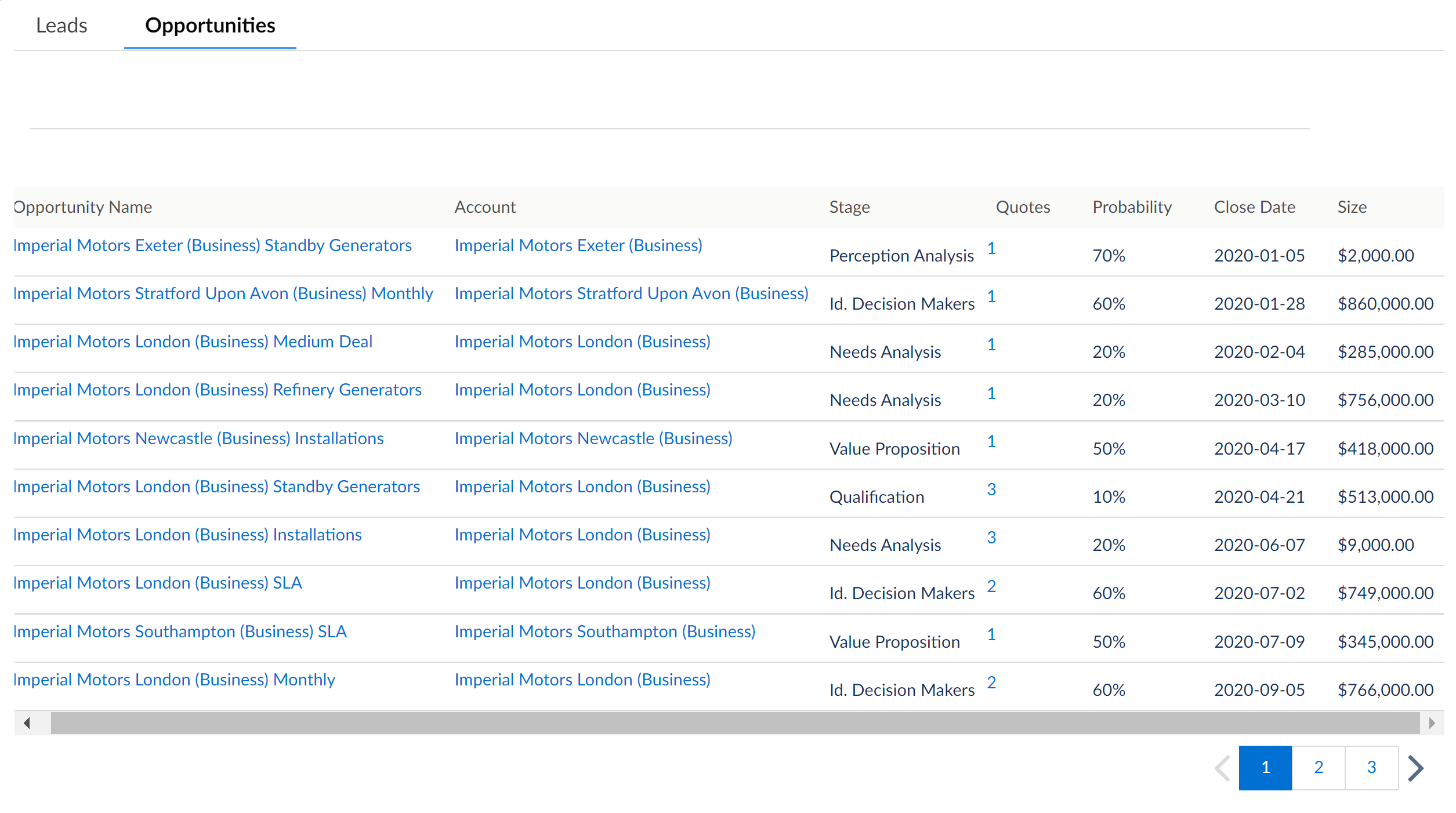Click the horizontal scrollbar thumb
1456x813 pixels.
click(x=735, y=723)
